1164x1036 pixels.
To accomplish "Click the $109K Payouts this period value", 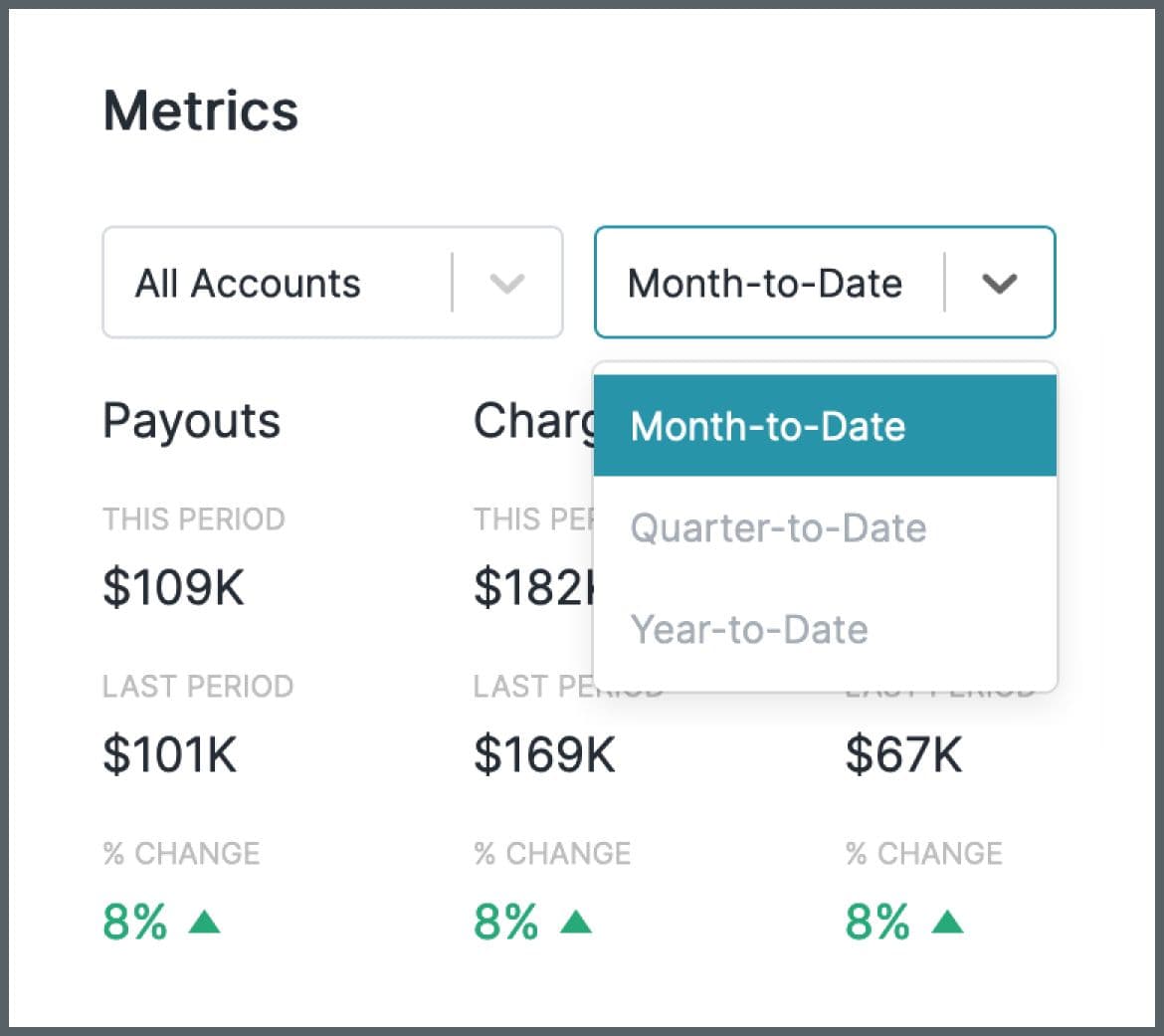I will click(x=173, y=587).
